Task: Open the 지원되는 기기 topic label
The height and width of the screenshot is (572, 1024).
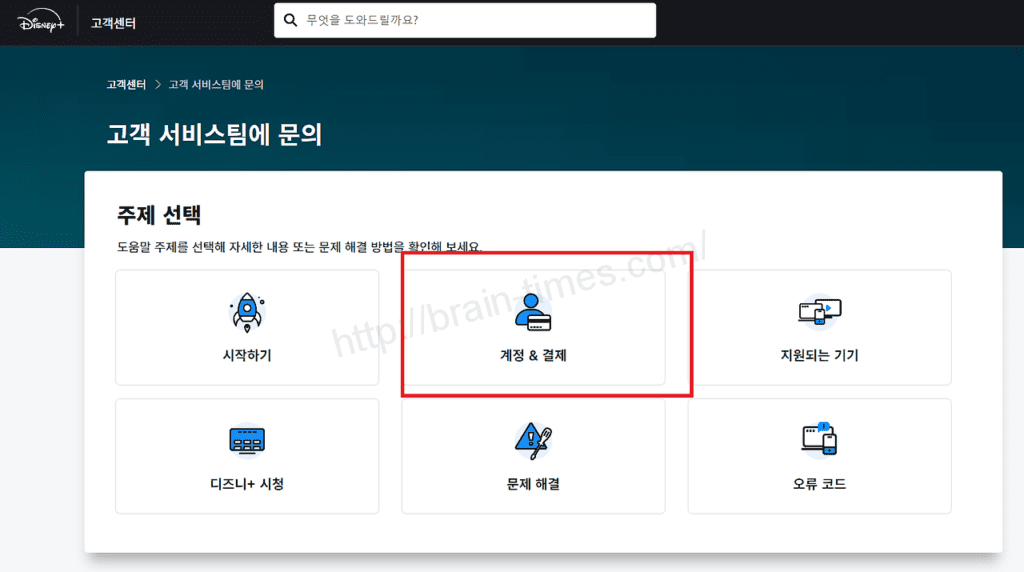Action: (819, 355)
